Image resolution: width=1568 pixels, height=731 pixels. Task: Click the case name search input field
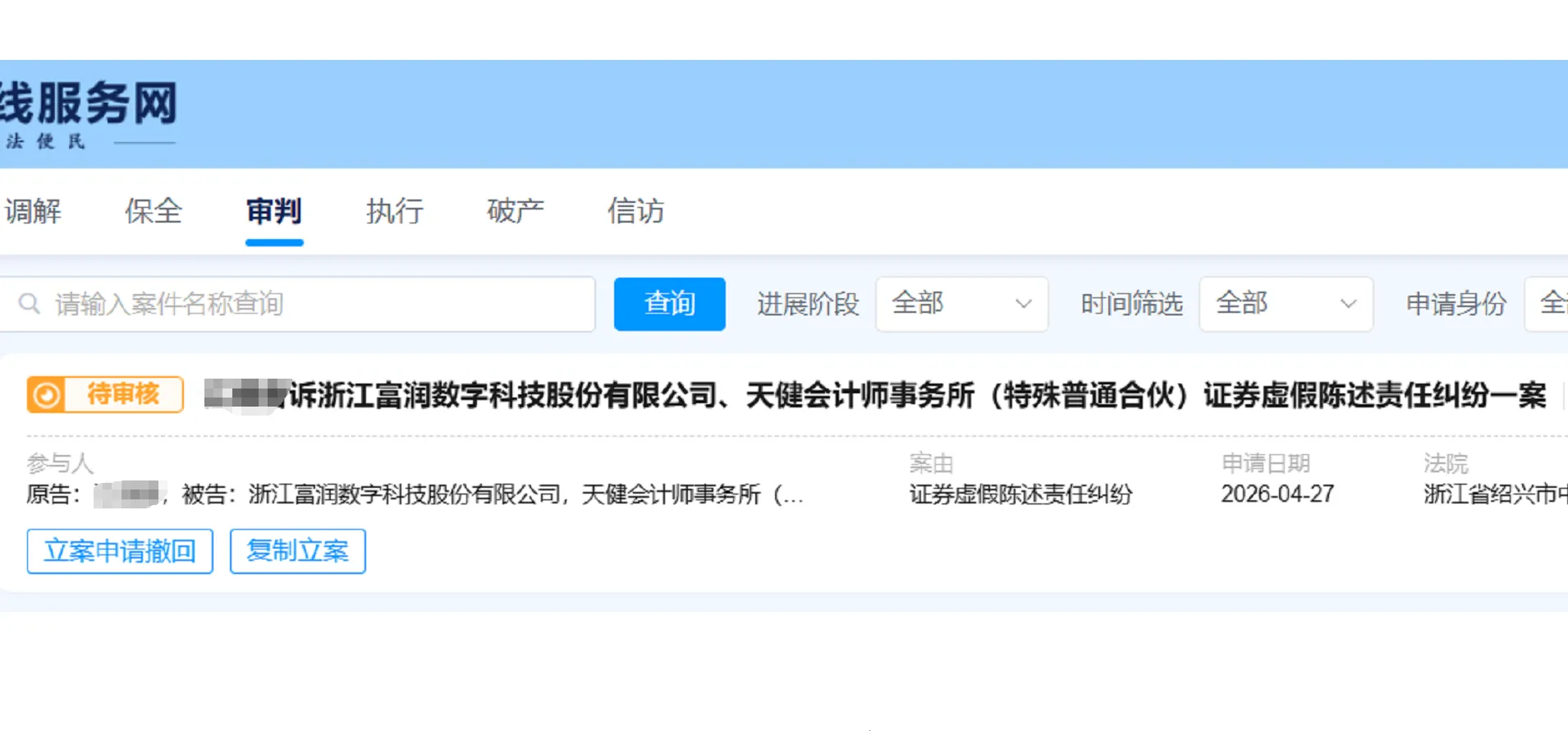click(x=297, y=304)
